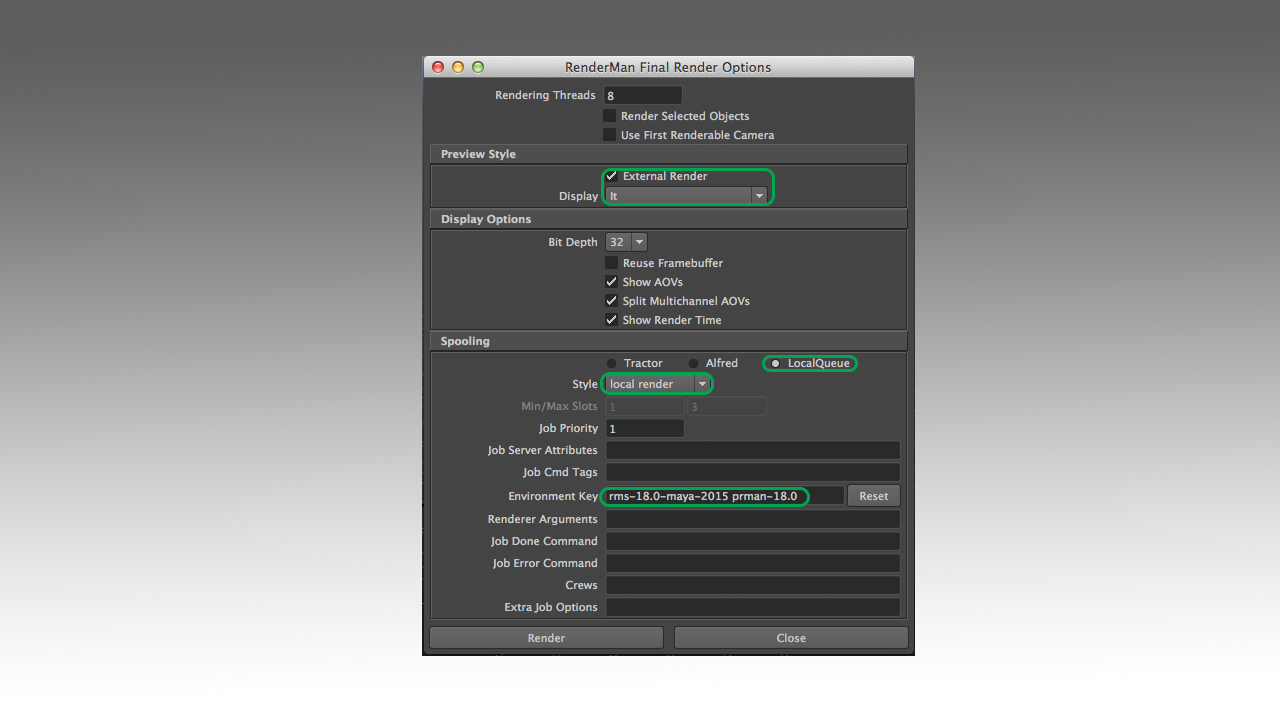Collapse the Preview Style section header
This screenshot has width=1280, height=720.
(668, 154)
